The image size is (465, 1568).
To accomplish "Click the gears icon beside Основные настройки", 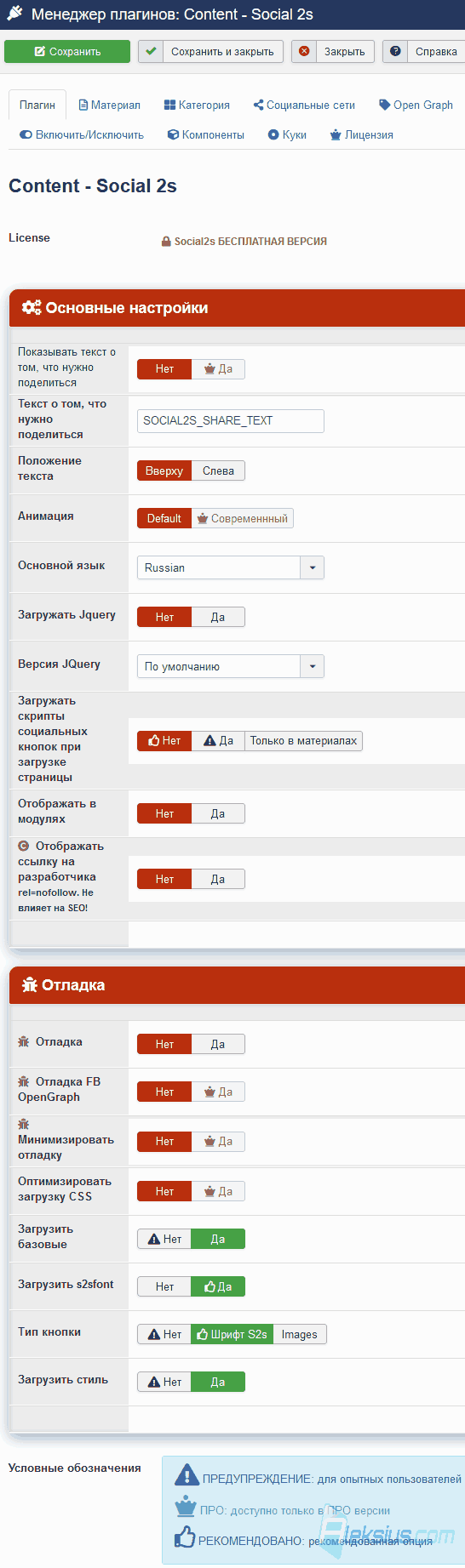I will 32,308.
